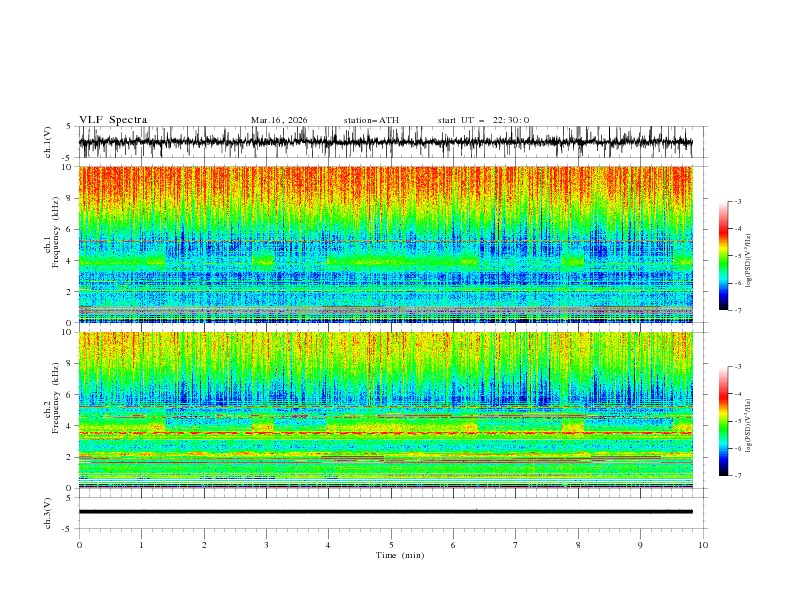Click the "5" volt tick of ch.1 waveform
Viewport: 792px width, 612px height.
[x=70, y=126]
